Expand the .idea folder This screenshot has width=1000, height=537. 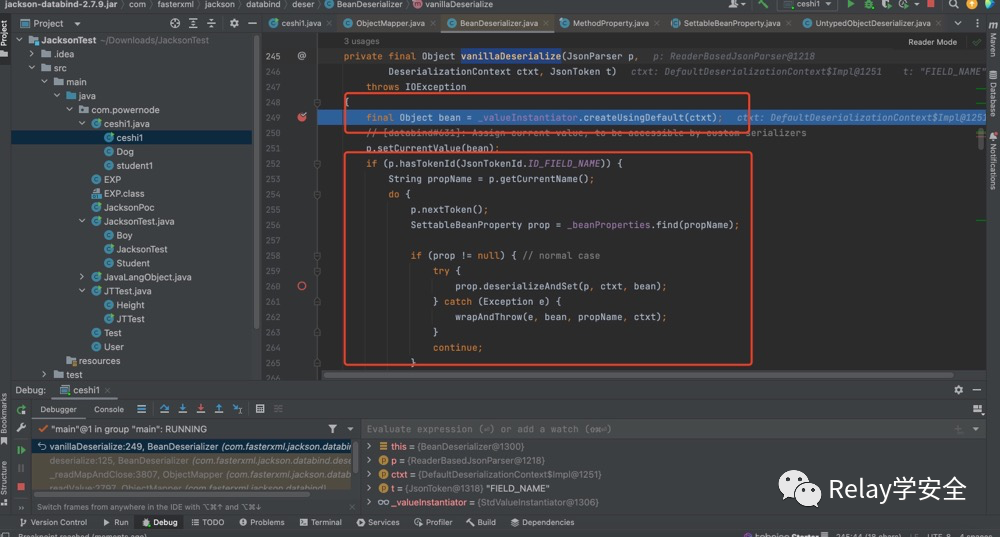[x=32, y=54]
